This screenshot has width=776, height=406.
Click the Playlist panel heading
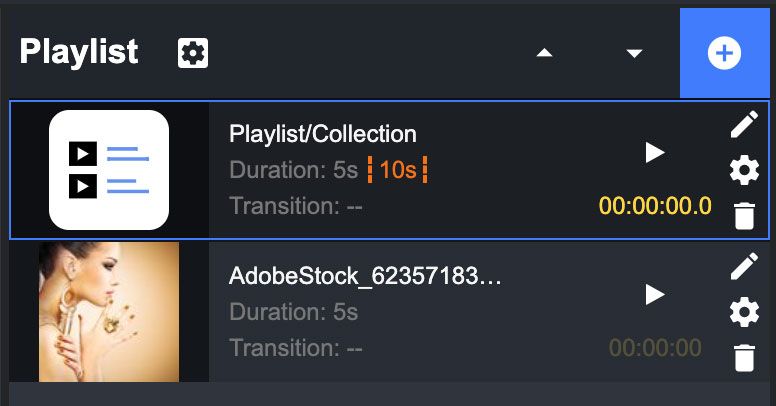79,52
